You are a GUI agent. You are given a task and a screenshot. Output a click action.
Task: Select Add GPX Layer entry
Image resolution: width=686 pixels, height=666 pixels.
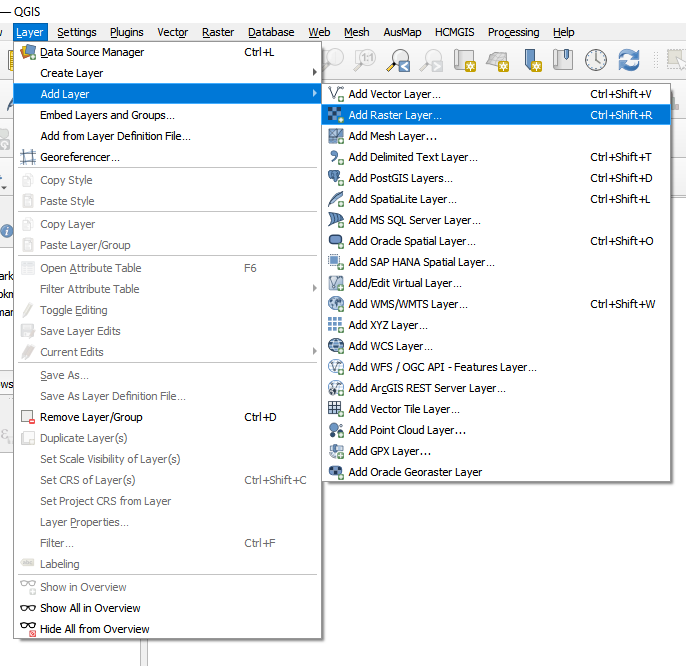coord(496,451)
